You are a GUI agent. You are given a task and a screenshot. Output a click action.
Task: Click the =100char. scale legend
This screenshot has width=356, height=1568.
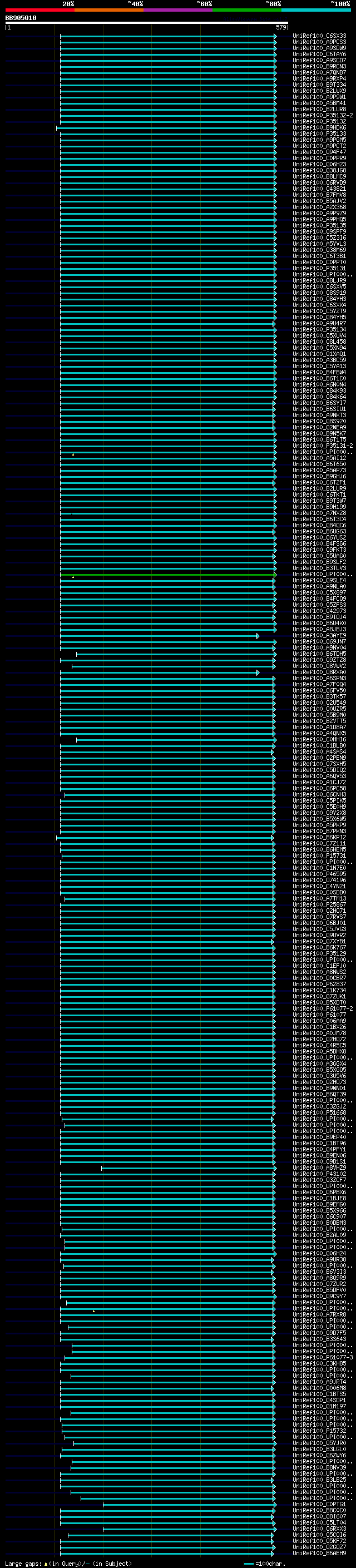(265, 1563)
